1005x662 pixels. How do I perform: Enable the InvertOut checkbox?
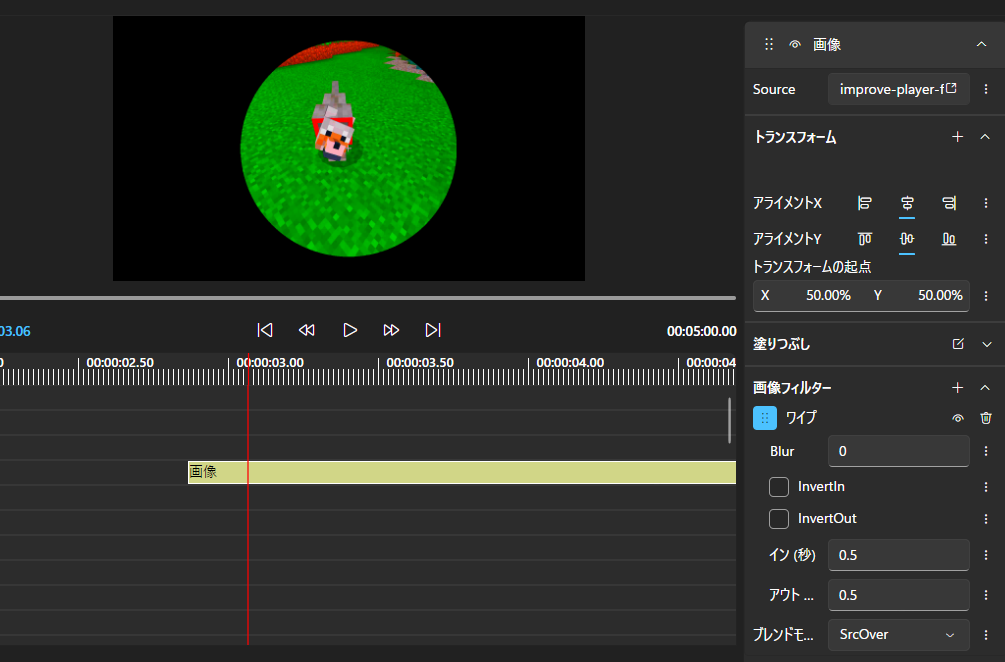779,519
